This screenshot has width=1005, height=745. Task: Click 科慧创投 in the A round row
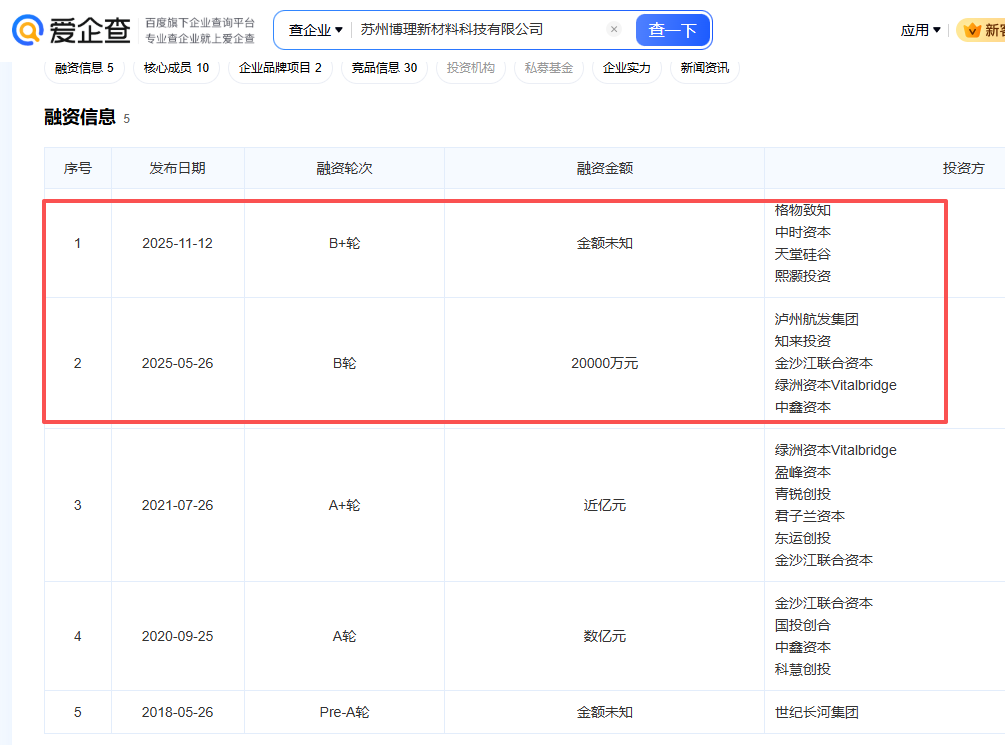[802, 669]
